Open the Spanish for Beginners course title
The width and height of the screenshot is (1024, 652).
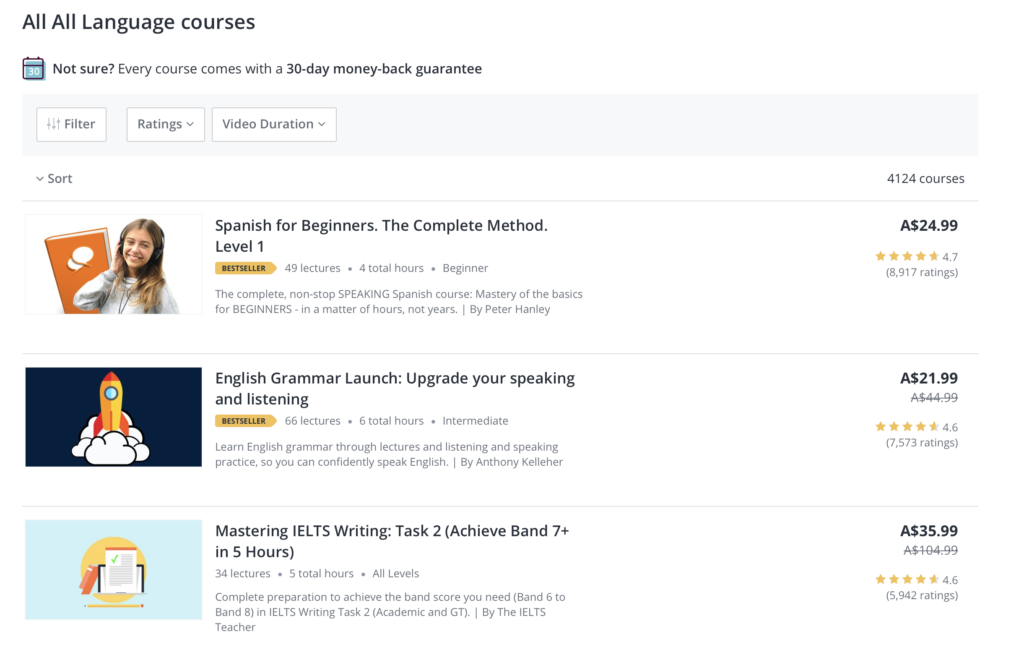click(381, 236)
